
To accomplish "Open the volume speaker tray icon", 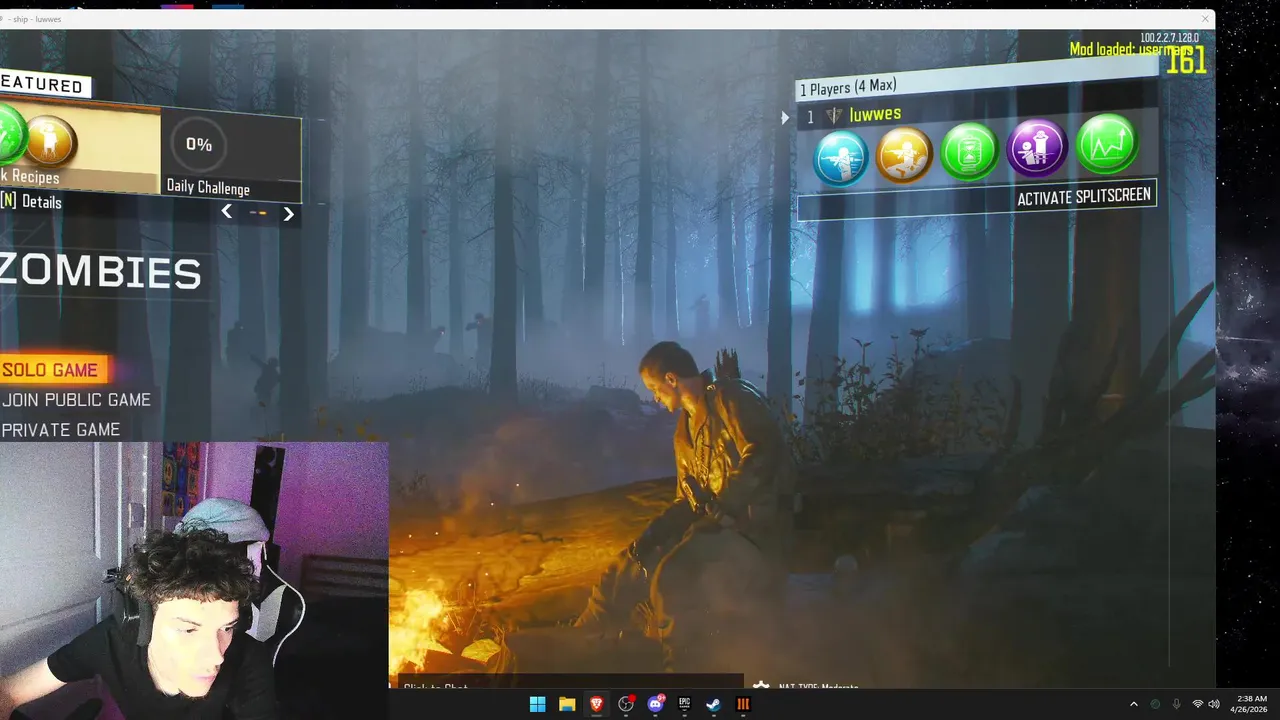I will 1214,704.
